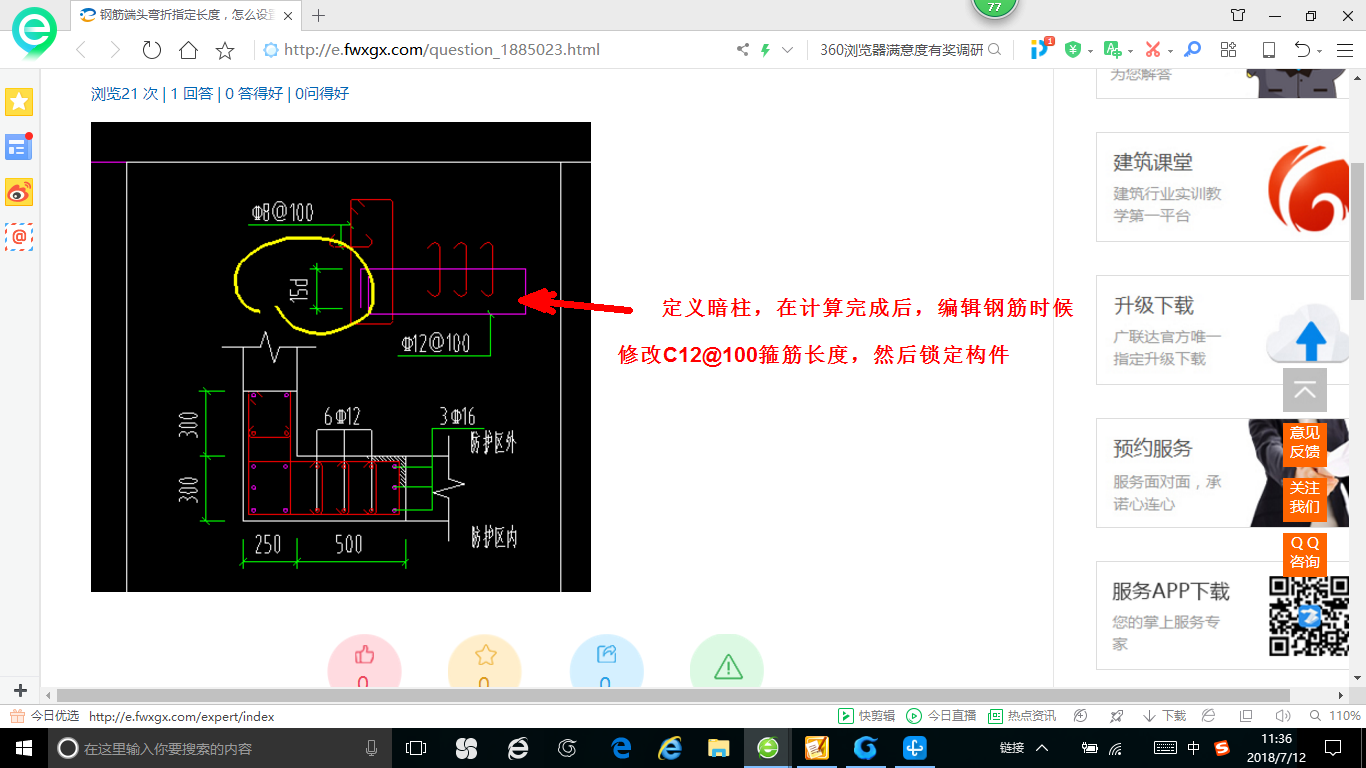Open favorites star in left sidebar
Screen dimensions: 1366x768
[x=19, y=101]
